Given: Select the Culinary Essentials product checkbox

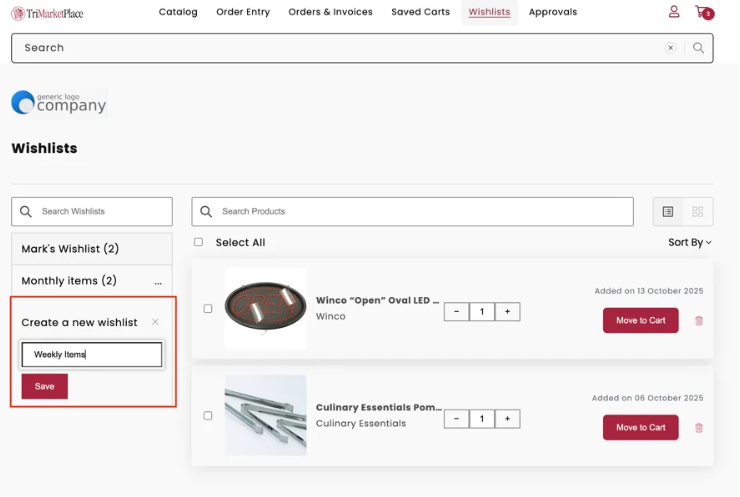Looking at the screenshot, I should click(x=208, y=416).
